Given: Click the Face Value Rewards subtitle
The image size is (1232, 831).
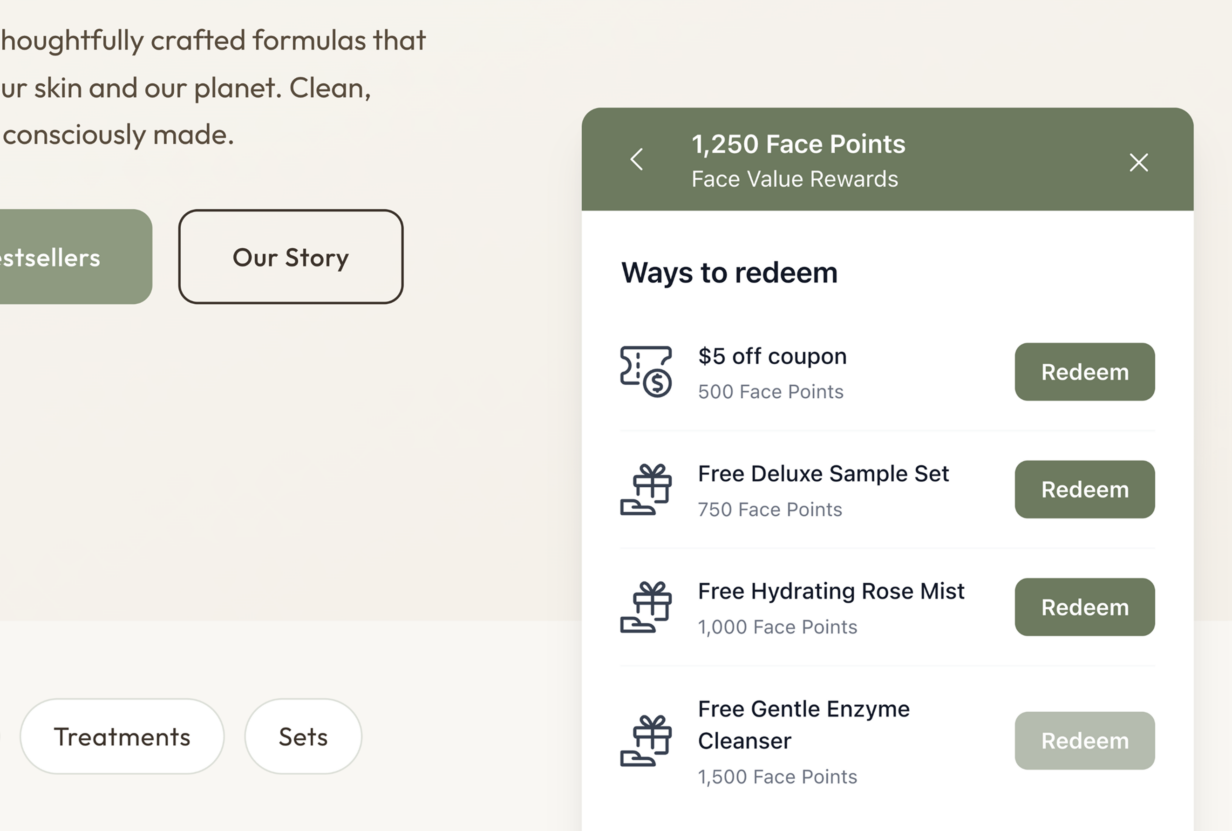Looking at the screenshot, I should pos(795,179).
